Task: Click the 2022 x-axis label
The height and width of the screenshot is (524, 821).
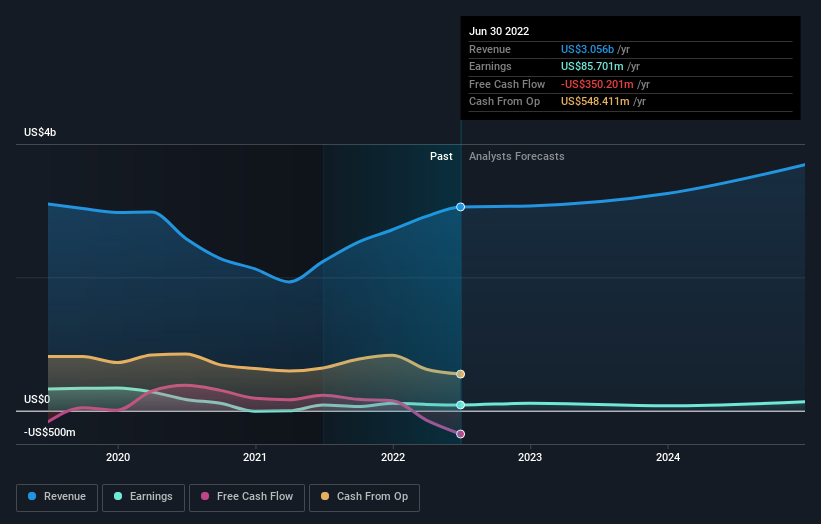Action: [x=393, y=457]
